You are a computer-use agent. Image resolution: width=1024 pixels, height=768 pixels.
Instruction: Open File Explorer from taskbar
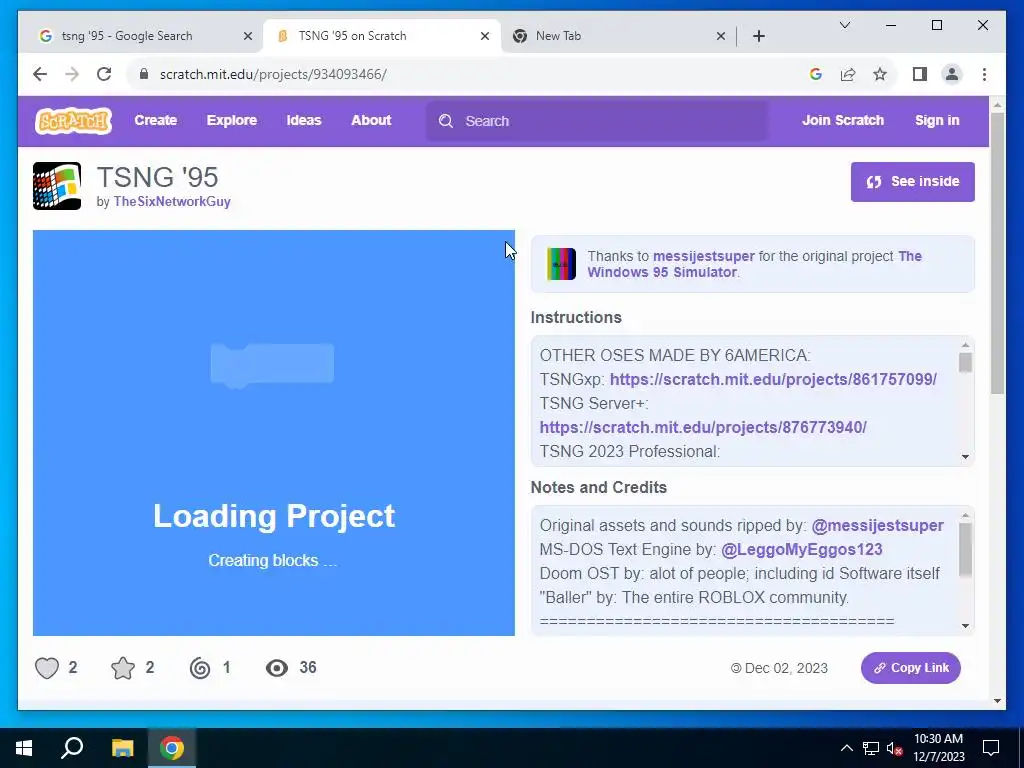[122, 748]
